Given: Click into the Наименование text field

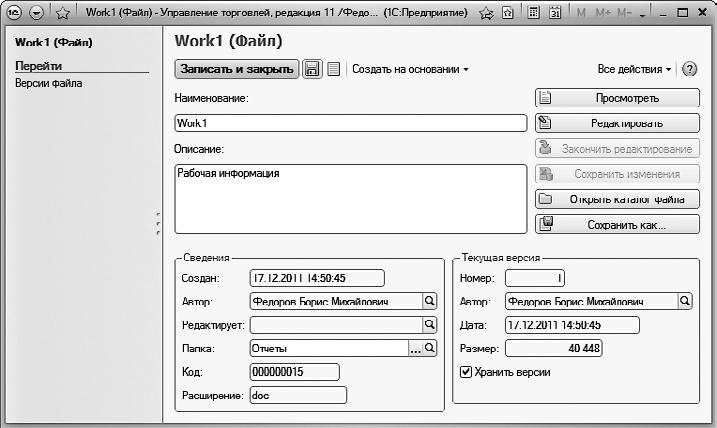Looking at the screenshot, I should pos(350,123).
